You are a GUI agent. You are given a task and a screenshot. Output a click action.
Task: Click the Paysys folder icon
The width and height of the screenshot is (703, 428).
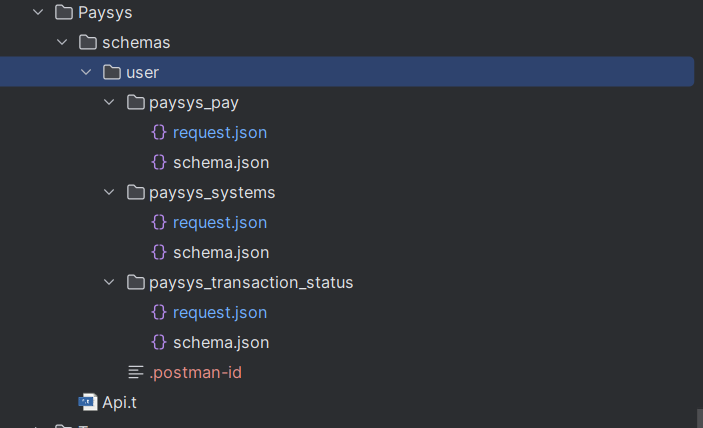(63, 13)
